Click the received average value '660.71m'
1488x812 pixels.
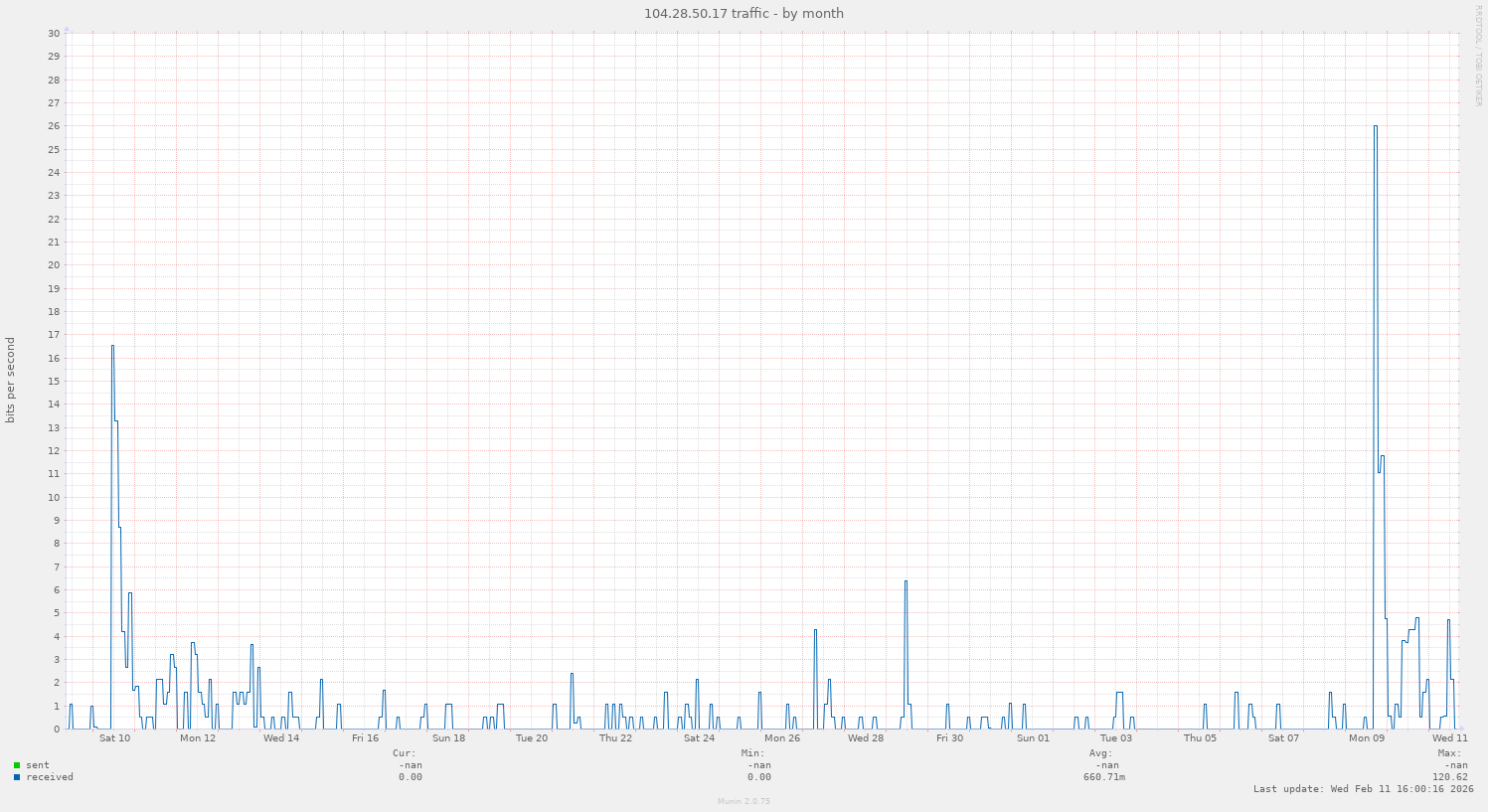(1104, 777)
